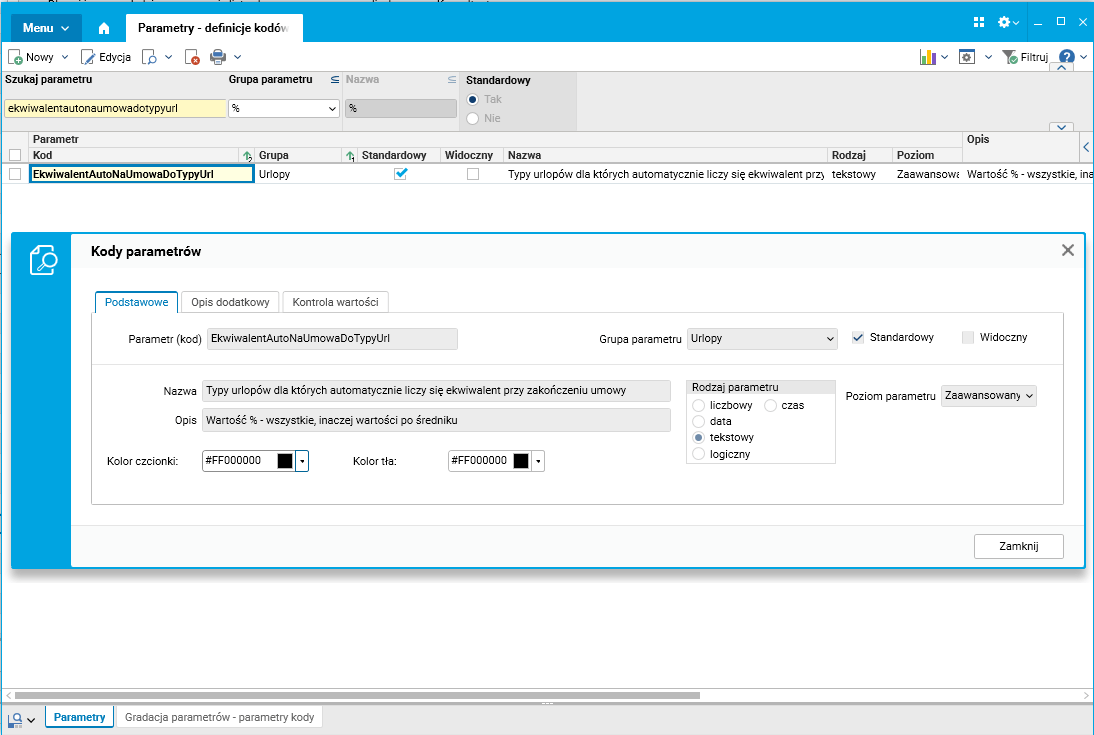Open the Menu button

point(46,28)
